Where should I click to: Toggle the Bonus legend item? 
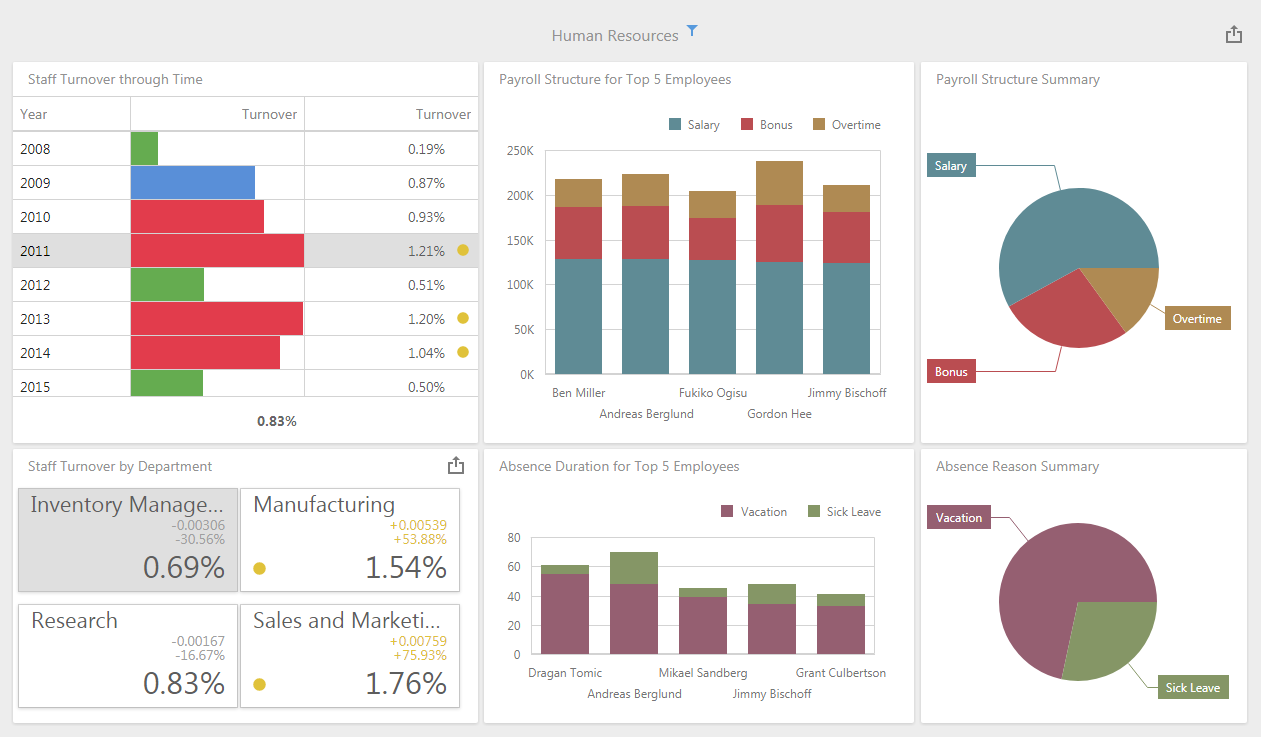tap(766, 125)
